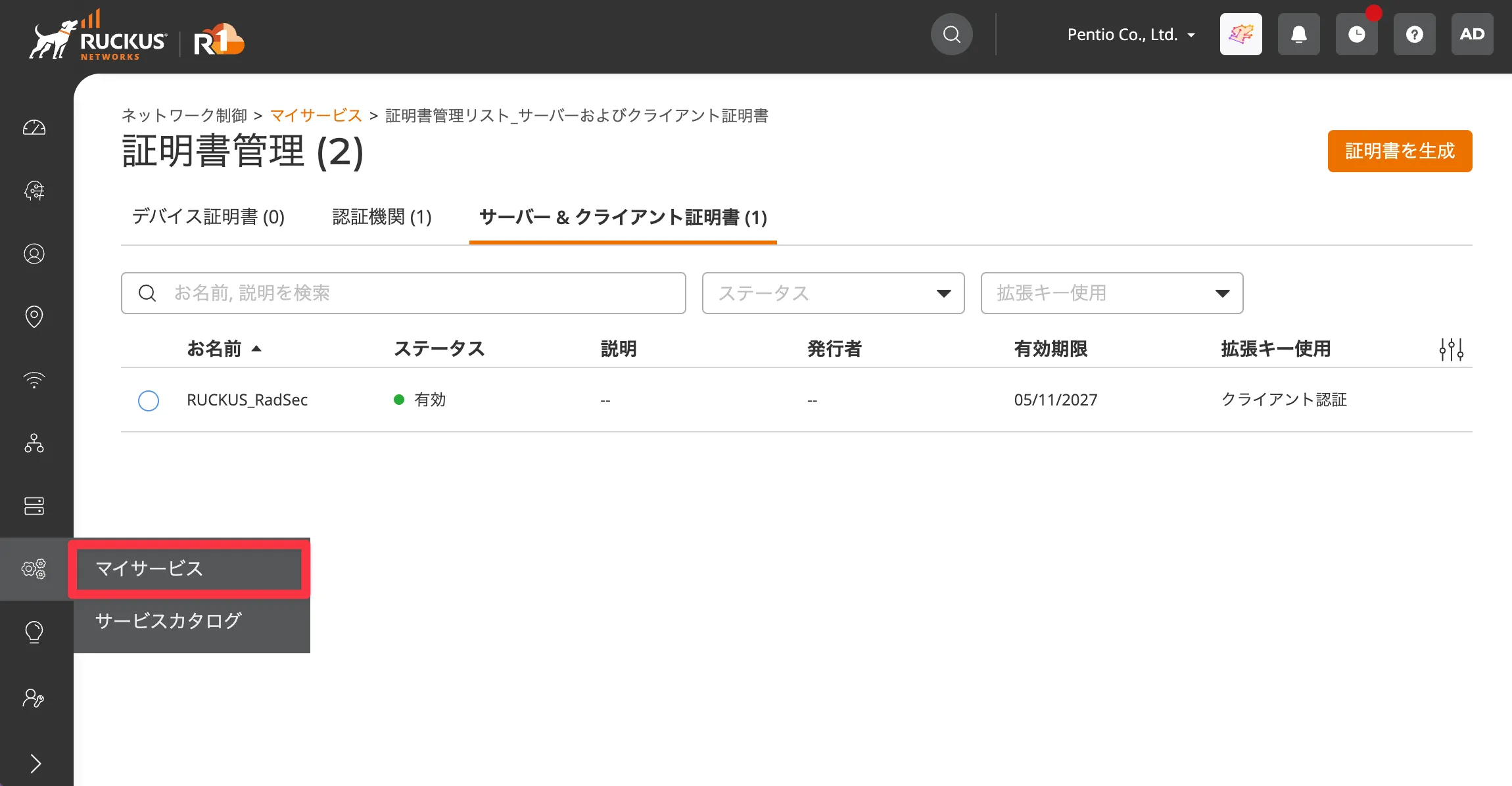
Task: Follow the マイサービス breadcrumb link
Action: pyautogui.click(x=316, y=116)
